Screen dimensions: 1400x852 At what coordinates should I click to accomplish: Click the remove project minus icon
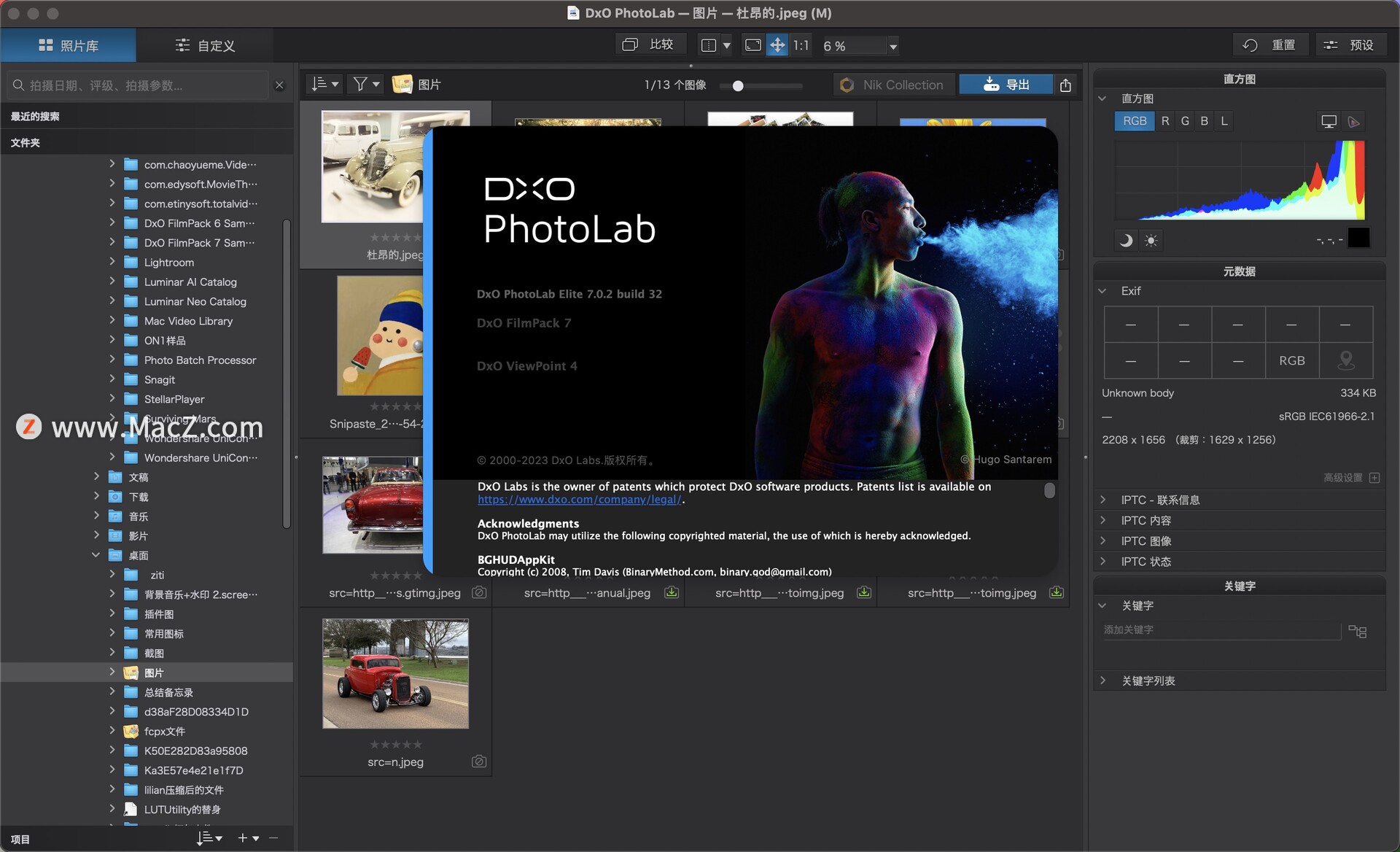(273, 838)
